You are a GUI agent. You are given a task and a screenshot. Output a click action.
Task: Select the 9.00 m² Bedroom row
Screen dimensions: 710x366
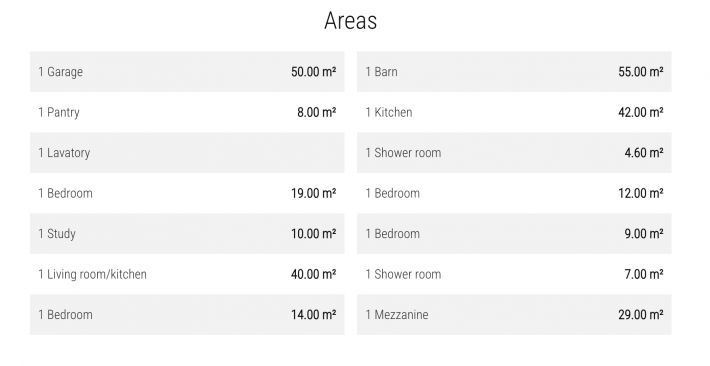(x=514, y=234)
